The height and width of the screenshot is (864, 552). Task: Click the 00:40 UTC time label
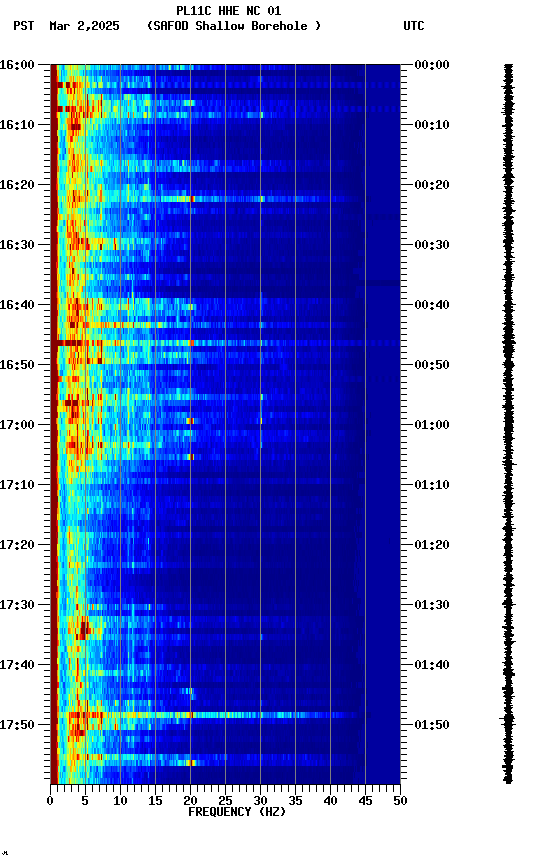432,305
